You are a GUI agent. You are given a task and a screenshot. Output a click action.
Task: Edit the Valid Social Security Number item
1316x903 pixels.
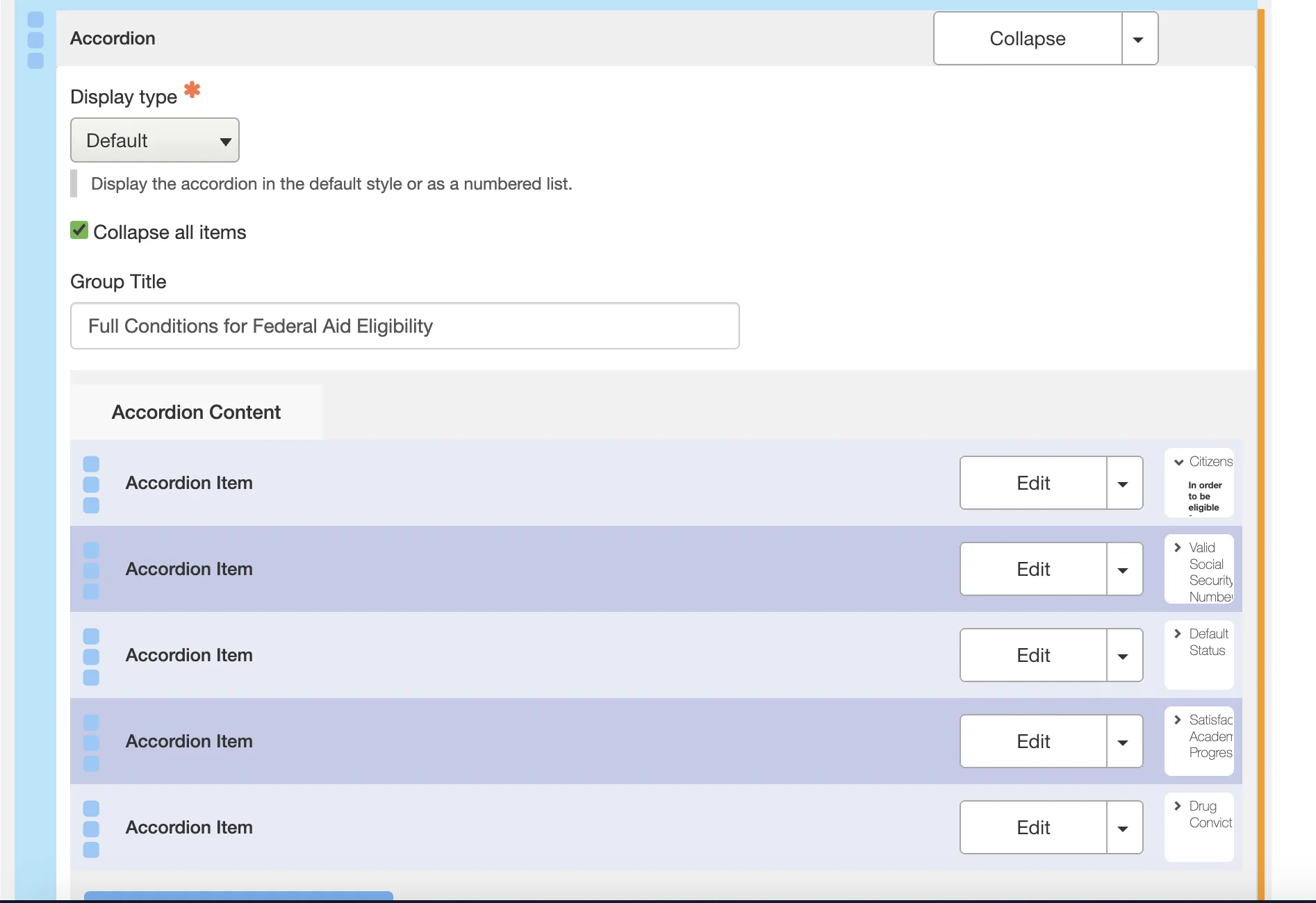(x=1033, y=570)
